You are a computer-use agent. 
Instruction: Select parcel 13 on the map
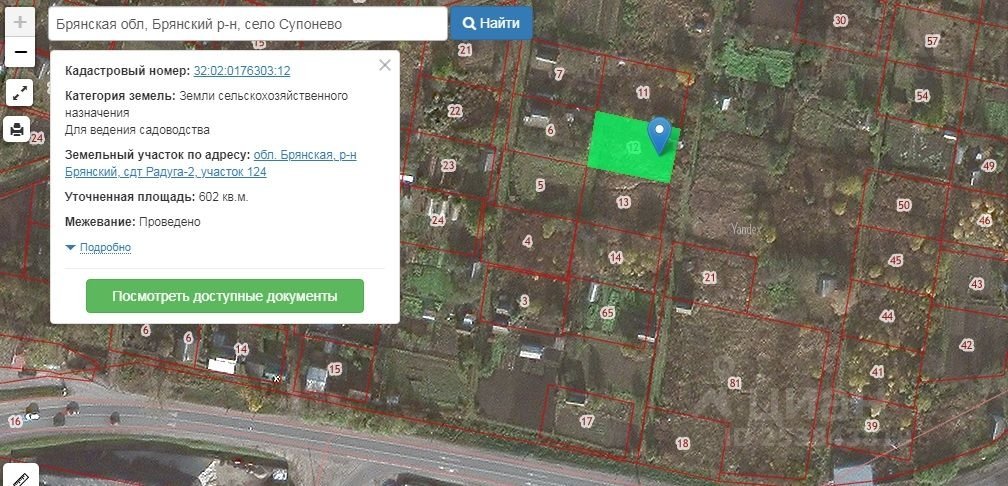(623, 202)
